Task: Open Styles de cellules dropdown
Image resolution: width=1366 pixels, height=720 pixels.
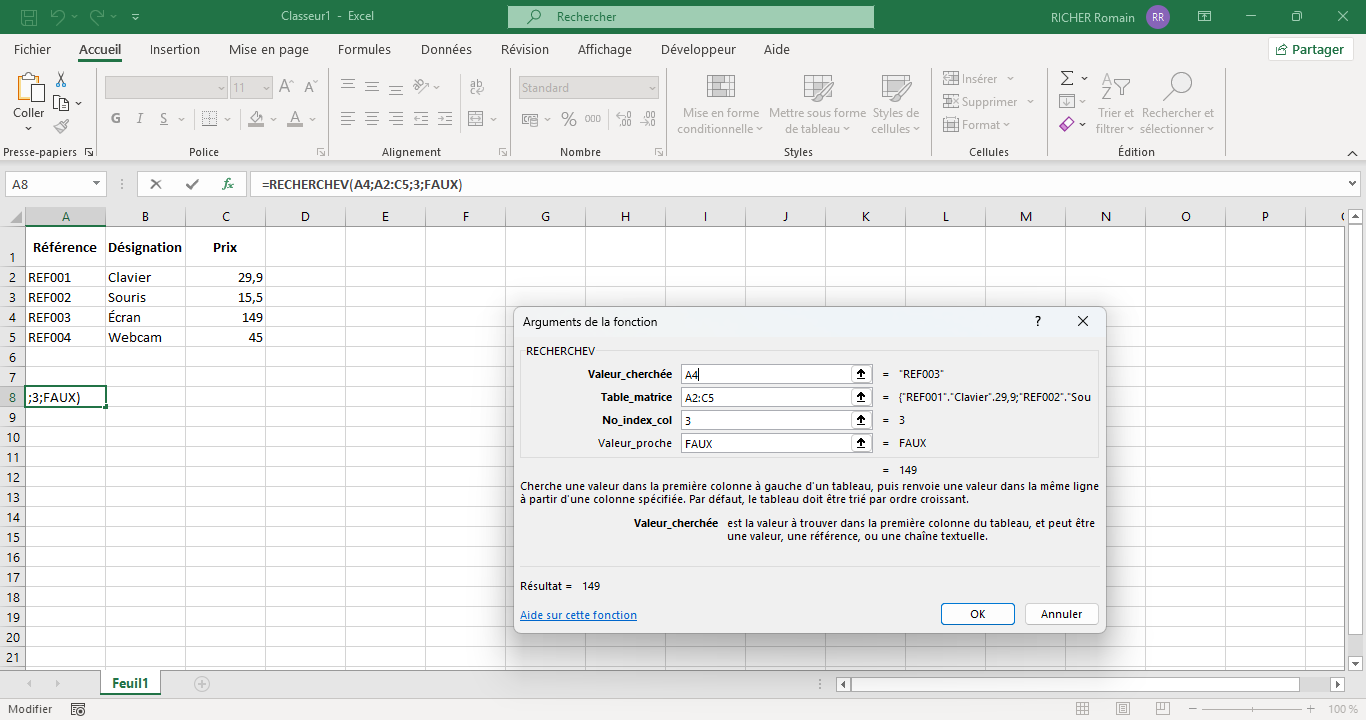Action: coord(895,104)
